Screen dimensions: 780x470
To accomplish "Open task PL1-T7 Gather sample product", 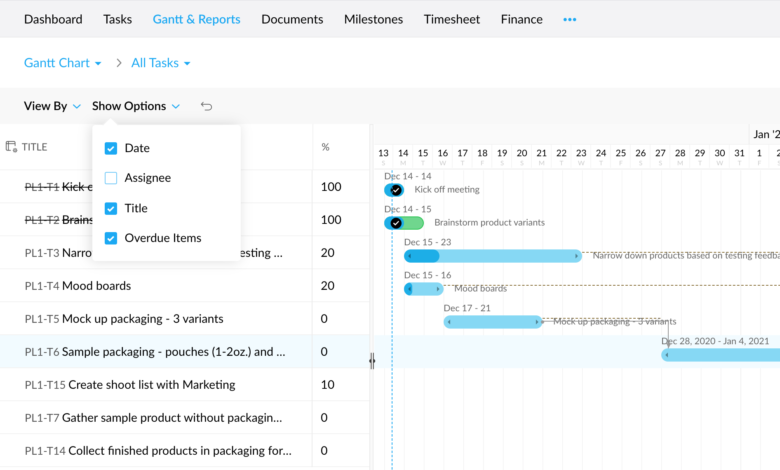I will coord(153,418).
